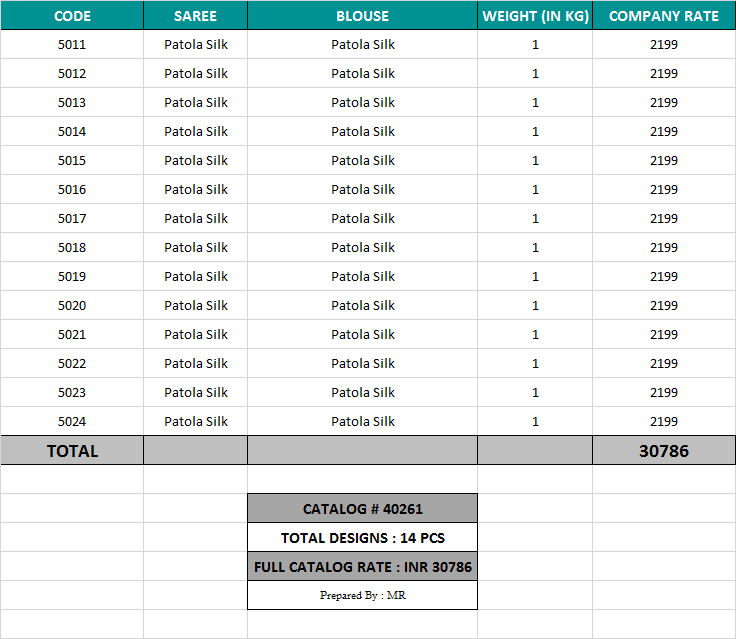Click the BLOUSE column header
The height and width of the screenshot is (639, 736).
pyautogui.click(x=362, y=16)
